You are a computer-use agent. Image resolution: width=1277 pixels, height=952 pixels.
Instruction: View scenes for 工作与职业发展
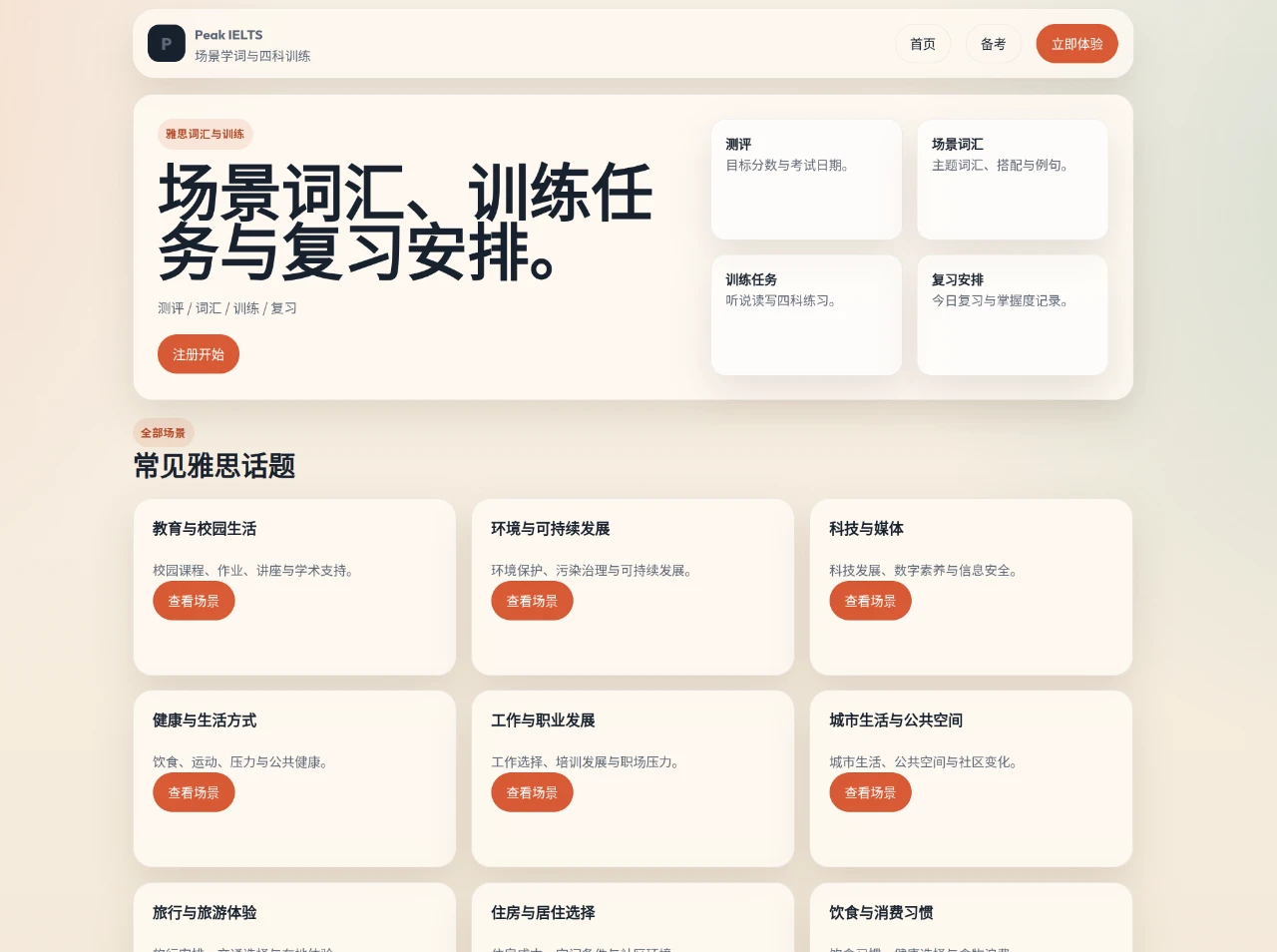(532, 792)
